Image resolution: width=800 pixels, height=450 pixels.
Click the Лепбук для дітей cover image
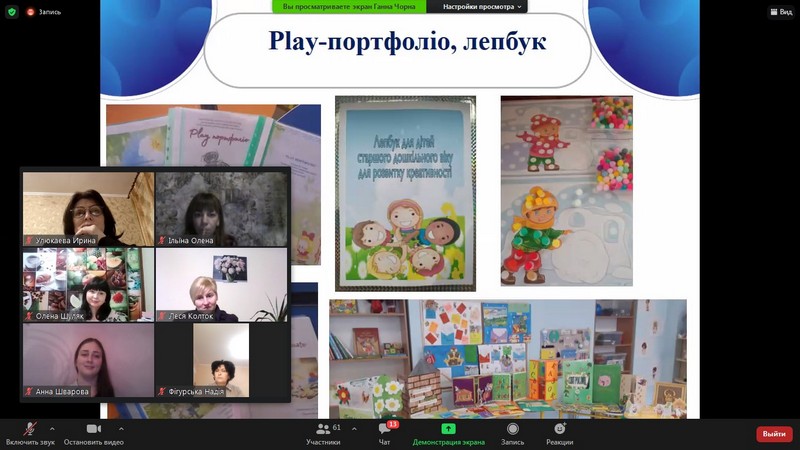click(405, 193)
